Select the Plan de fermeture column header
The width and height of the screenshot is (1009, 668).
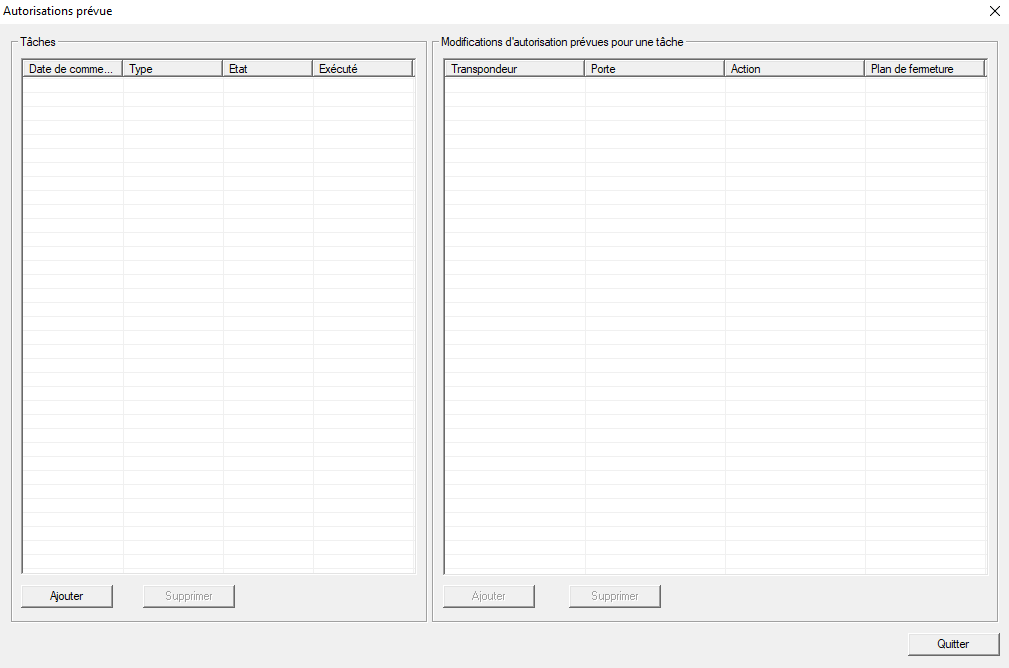[x=924, y=69]
